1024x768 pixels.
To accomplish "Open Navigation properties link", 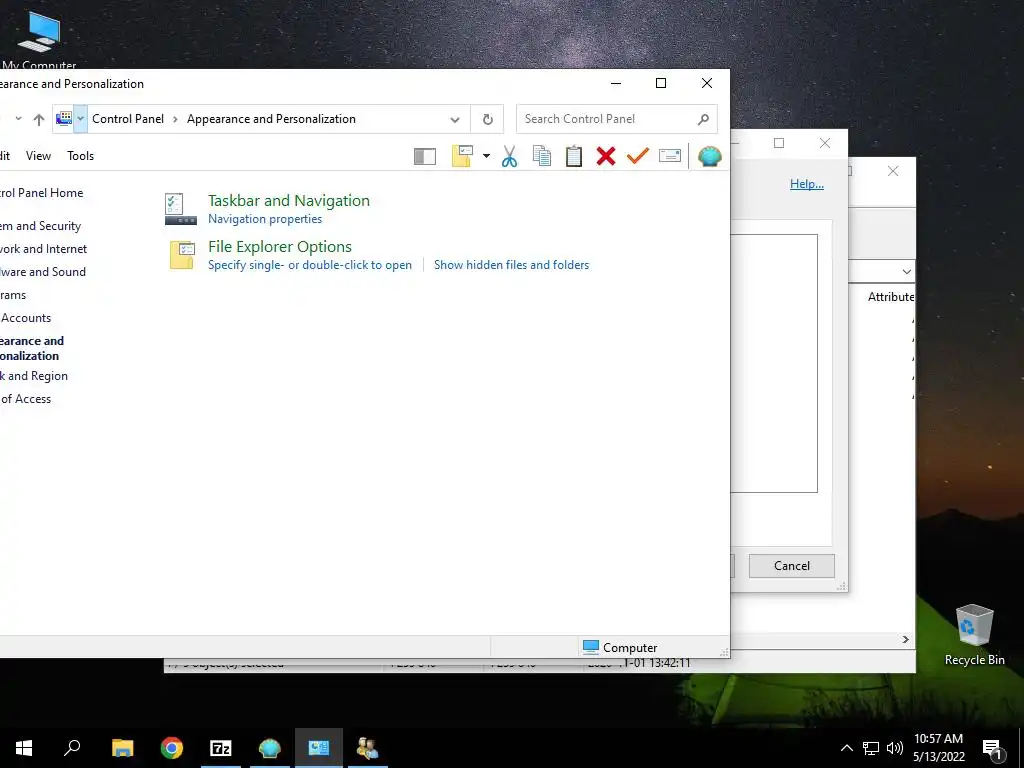I will click(264, 219).
